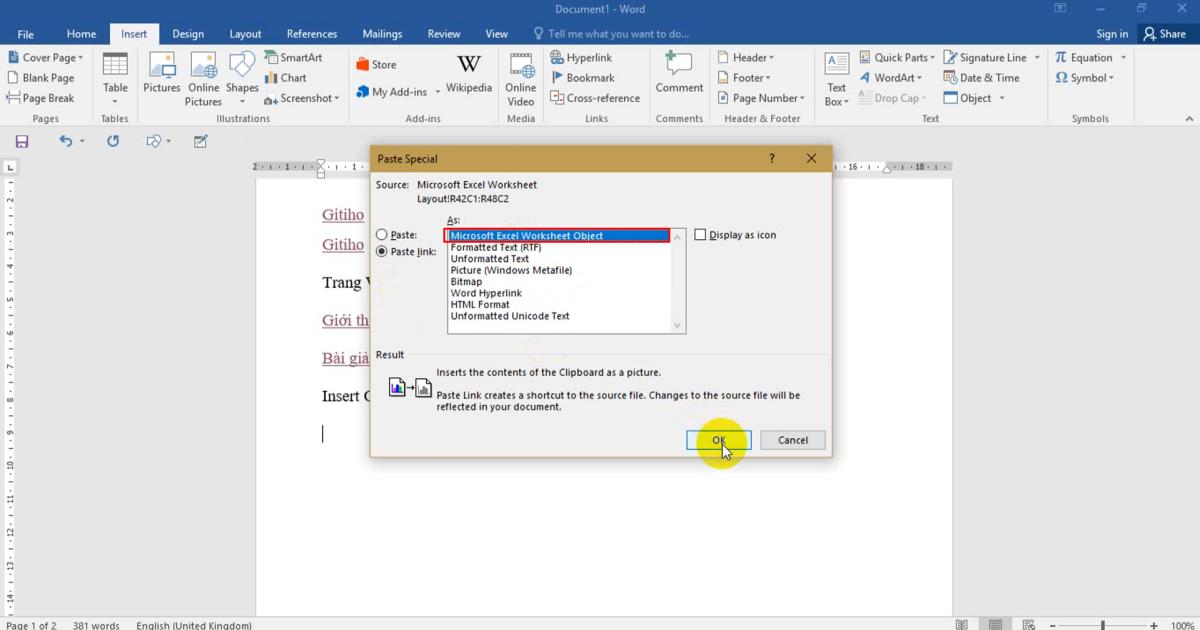
Task: Insert a SmartArt graphic
Action: coord(295,57)
